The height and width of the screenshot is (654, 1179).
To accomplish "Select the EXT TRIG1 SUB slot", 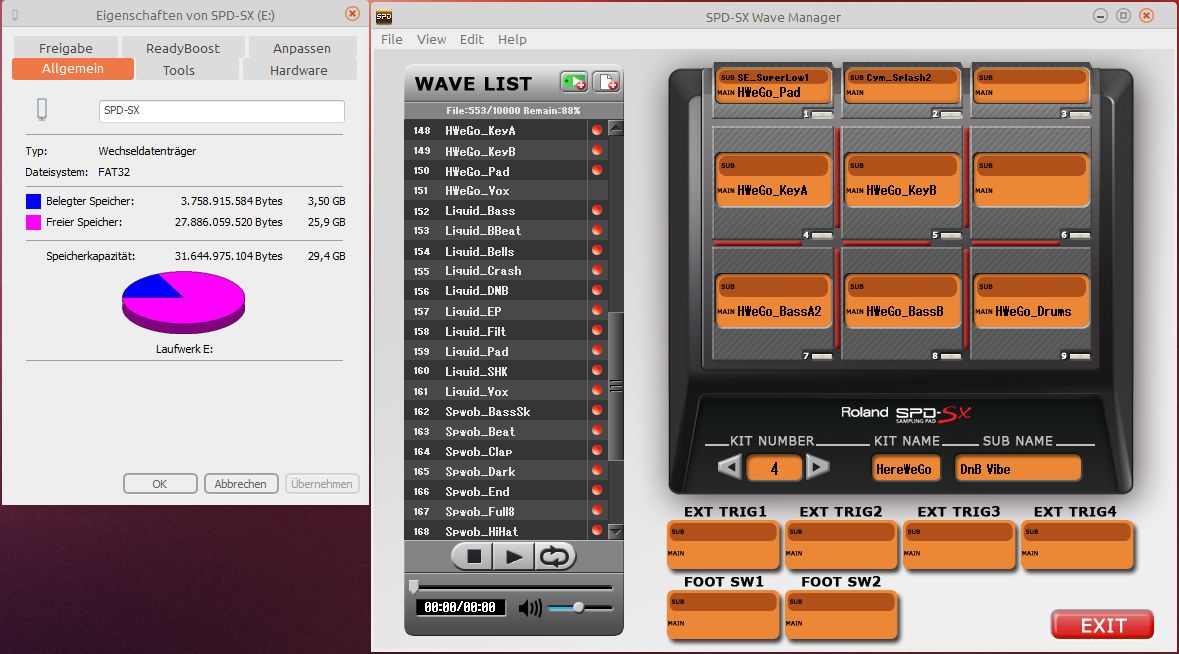I will (x=723, y=531).
